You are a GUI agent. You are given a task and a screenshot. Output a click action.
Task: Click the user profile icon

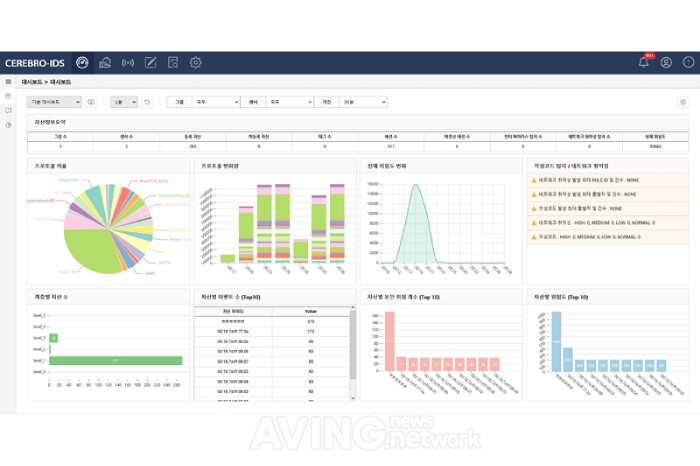(666, 62)
